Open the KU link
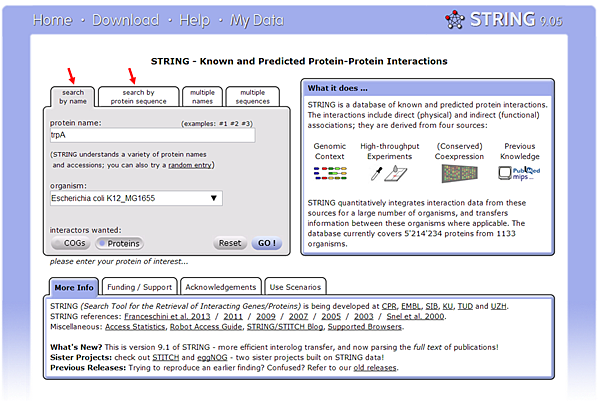Screen dimensions: 600x401 [x=448, y=306]
